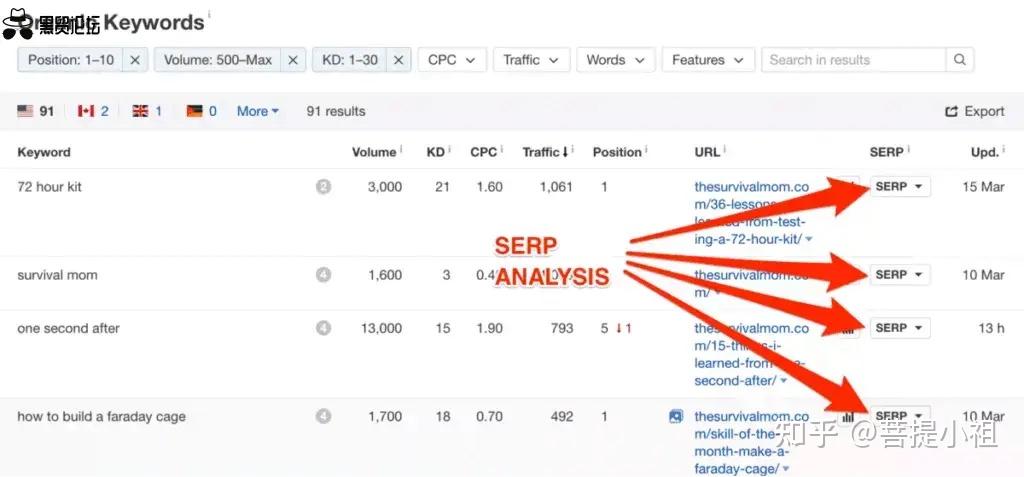Screen dimensions: 1024x477
Task: Click the Search in results field
Action: coord(854,59)
